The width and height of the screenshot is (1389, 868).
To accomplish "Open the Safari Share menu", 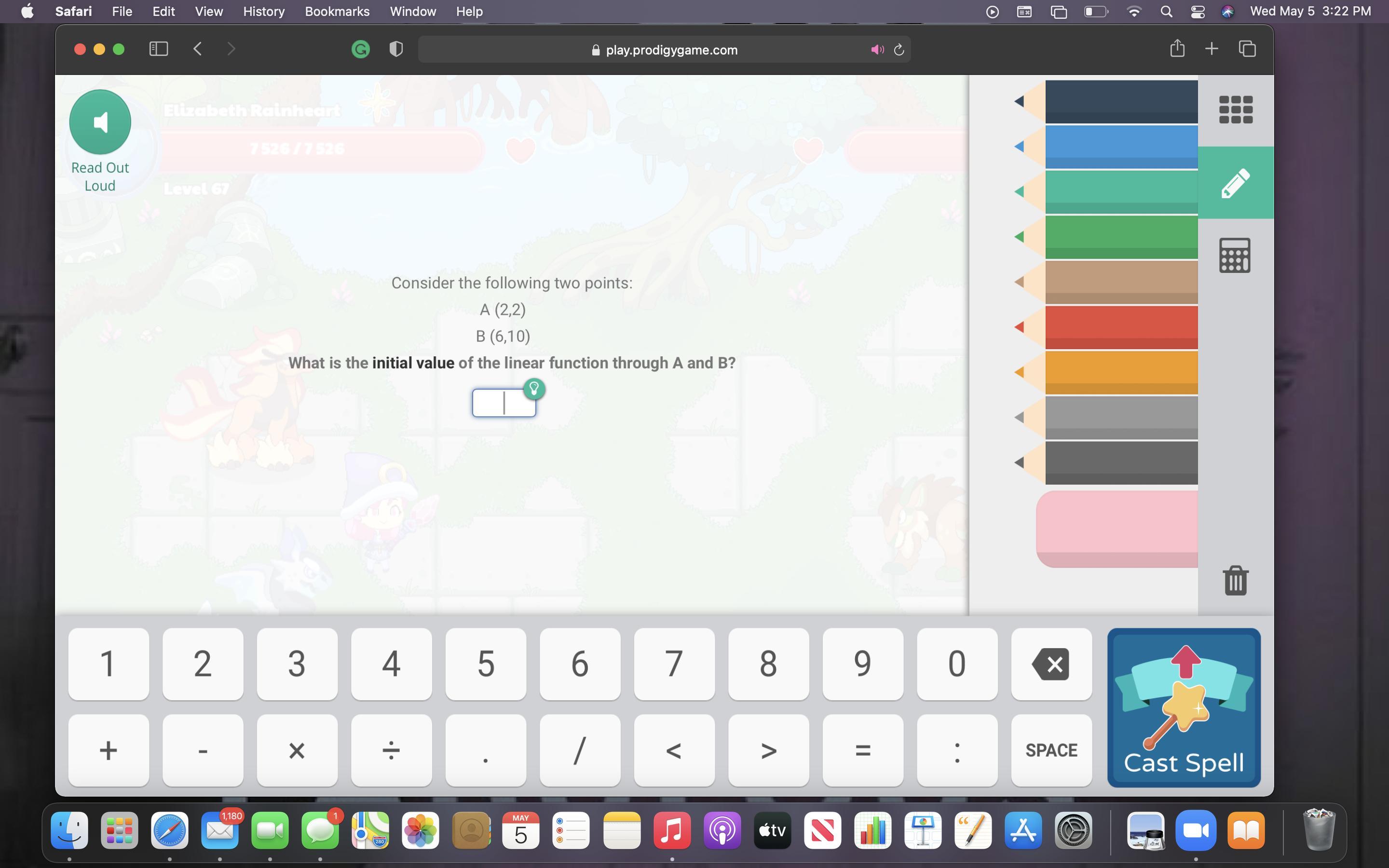I will pos(1177,49).
